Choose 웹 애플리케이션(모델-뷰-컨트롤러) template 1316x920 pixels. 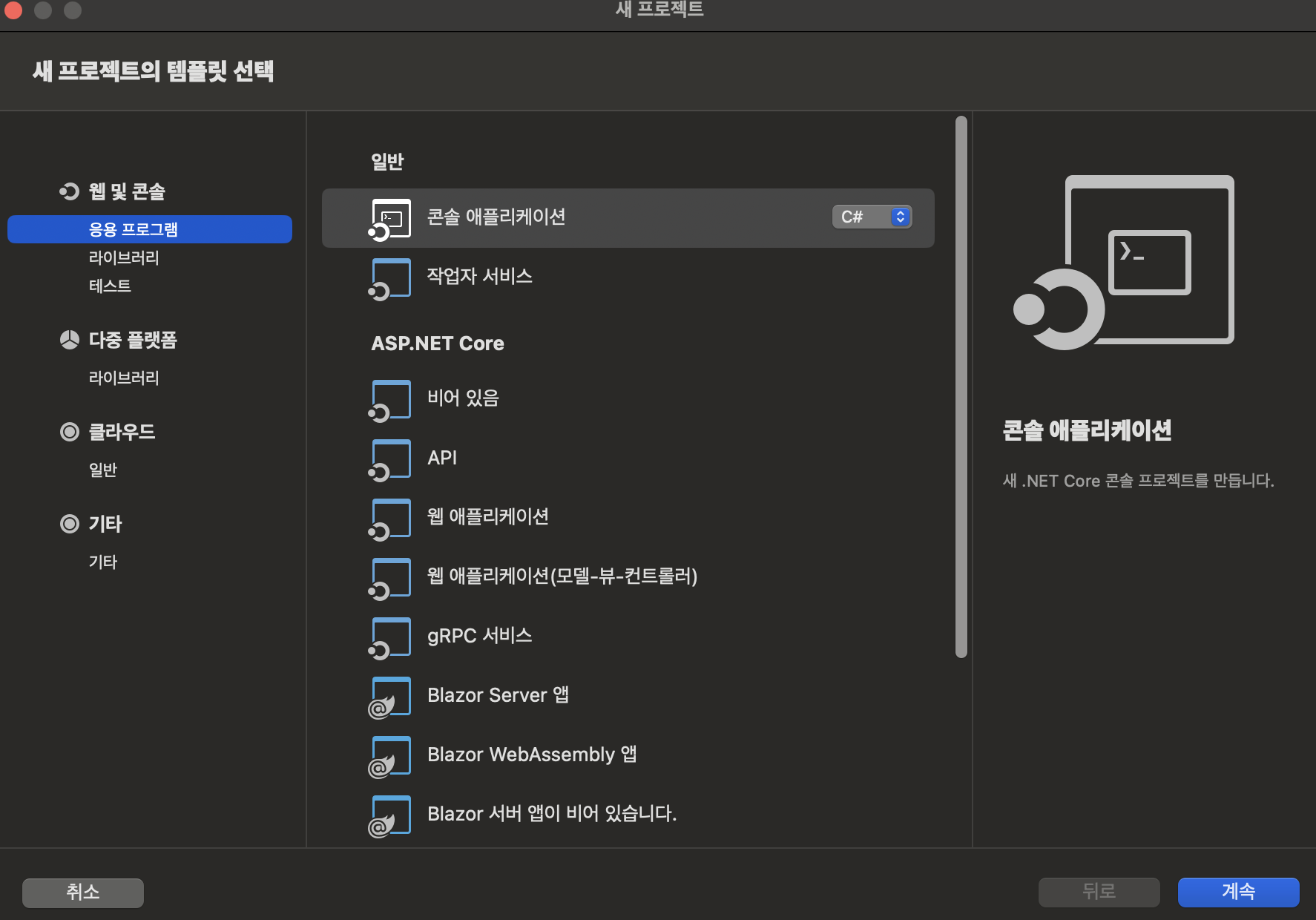pos(628,577)
